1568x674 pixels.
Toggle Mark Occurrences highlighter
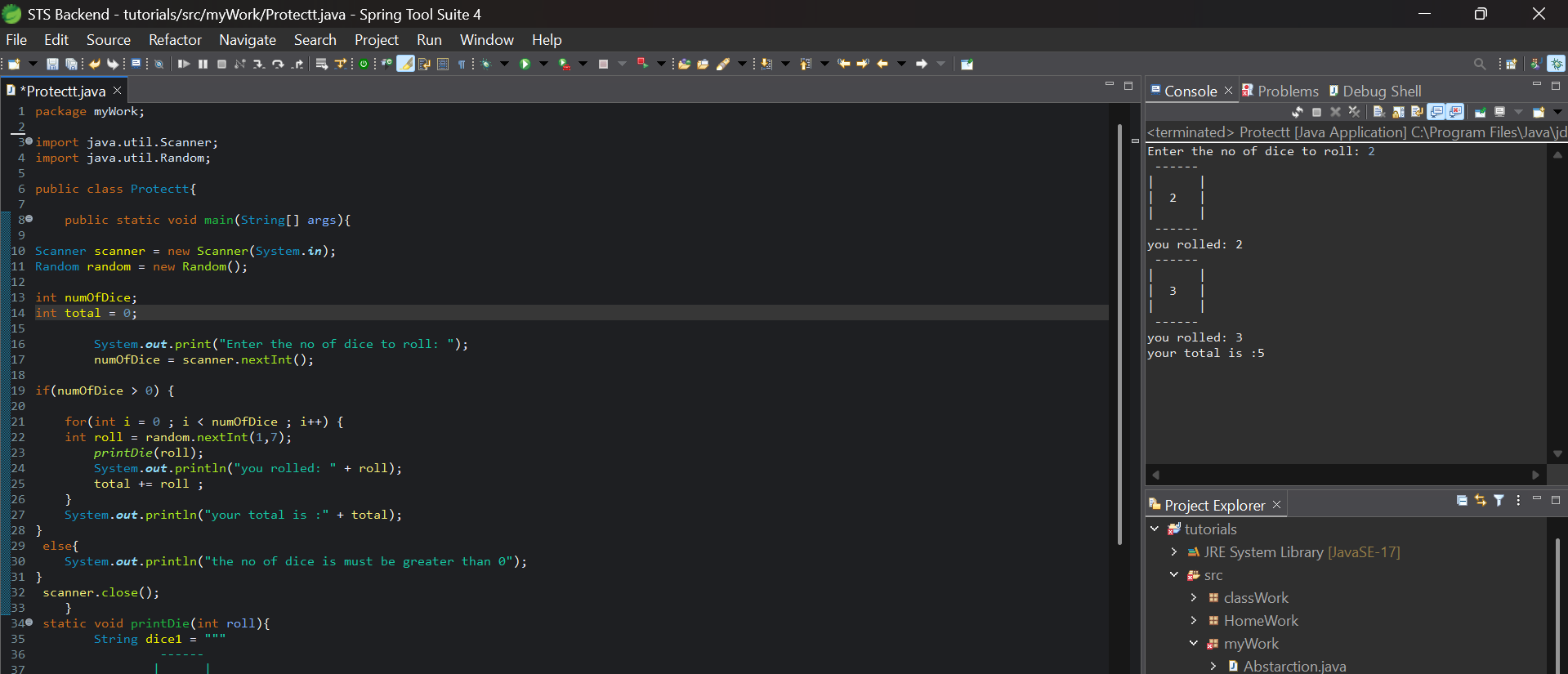(x=405, y=64)
